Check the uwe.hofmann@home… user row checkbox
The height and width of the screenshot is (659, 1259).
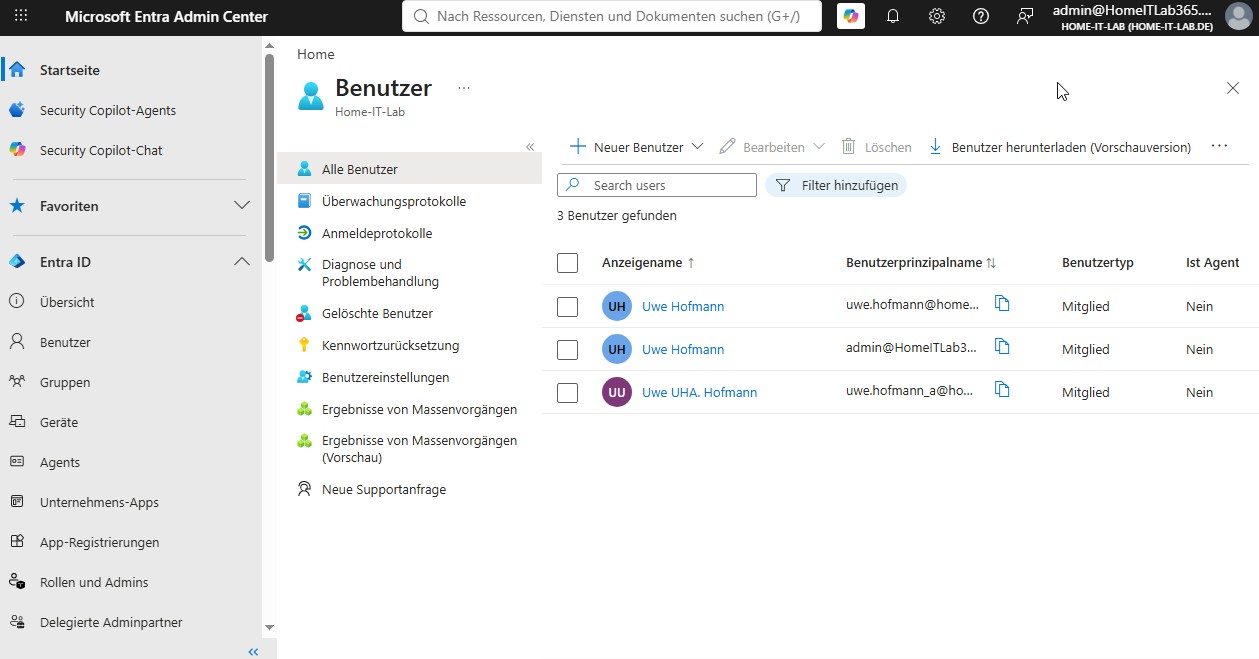coord(568,306)
